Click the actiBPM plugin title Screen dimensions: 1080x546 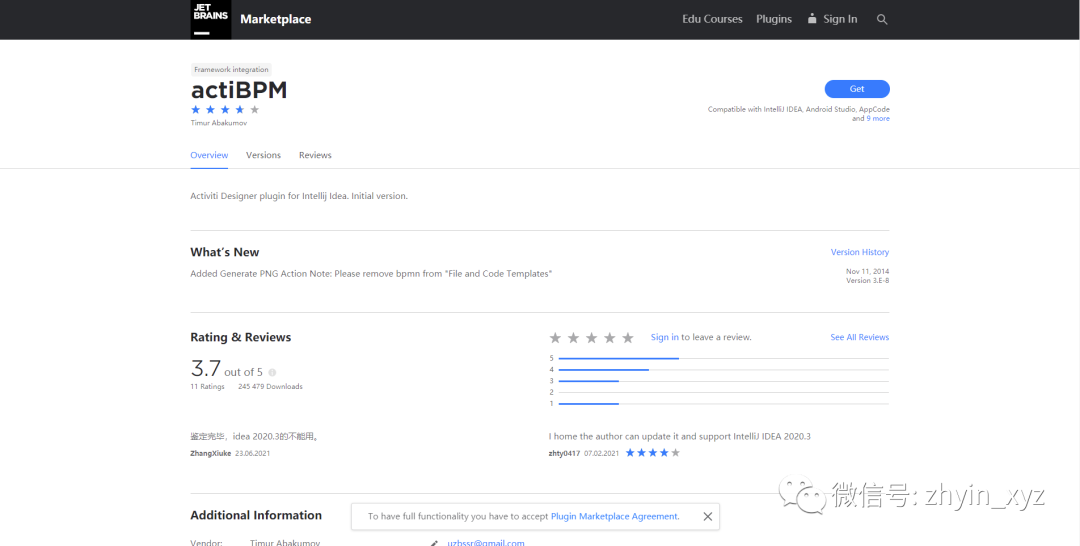(x=238, y=90)
